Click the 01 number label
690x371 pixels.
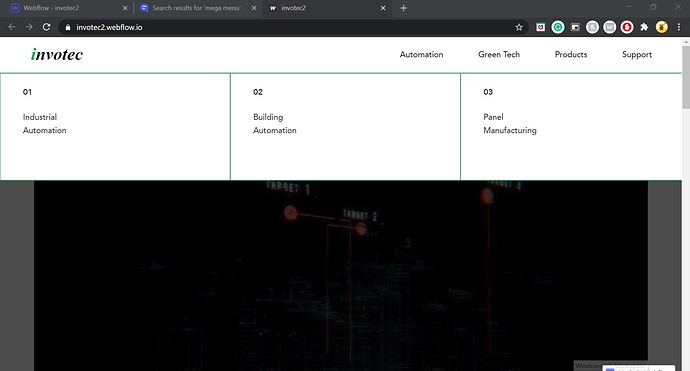click(x=27, y=92)
